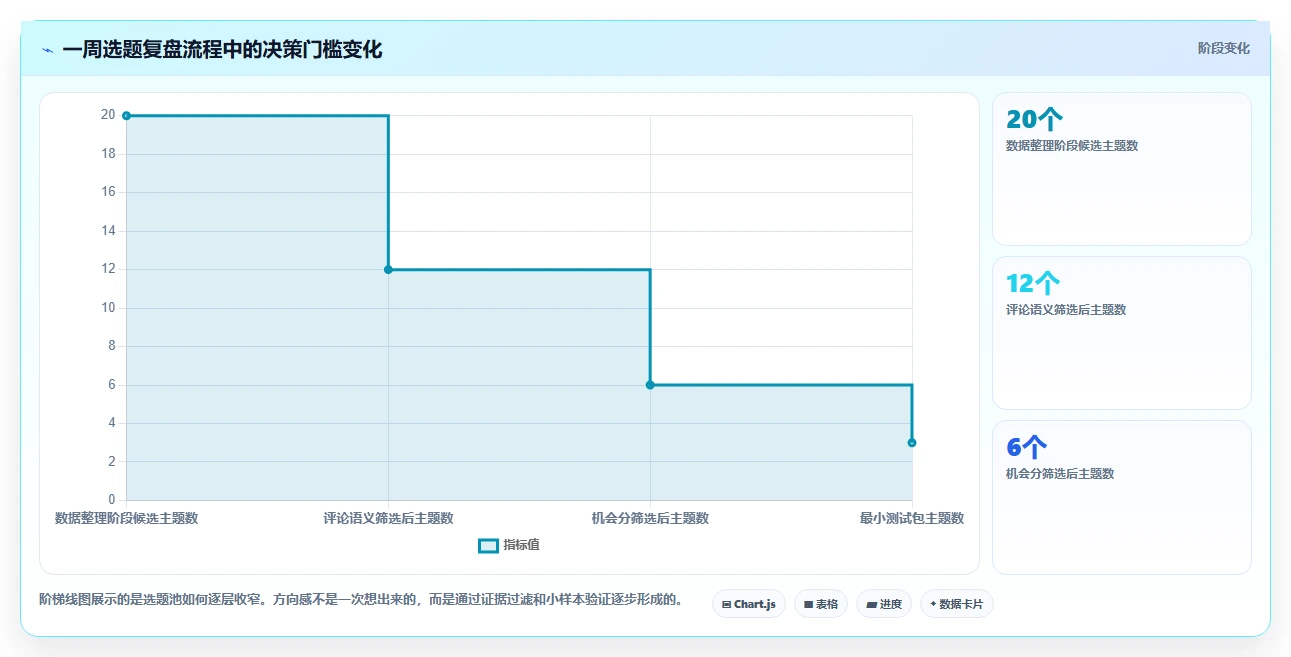Click the 阶段变化 label in the header
The width and height of the screenshot is (1291, 657).
[x=1224, y=48]
